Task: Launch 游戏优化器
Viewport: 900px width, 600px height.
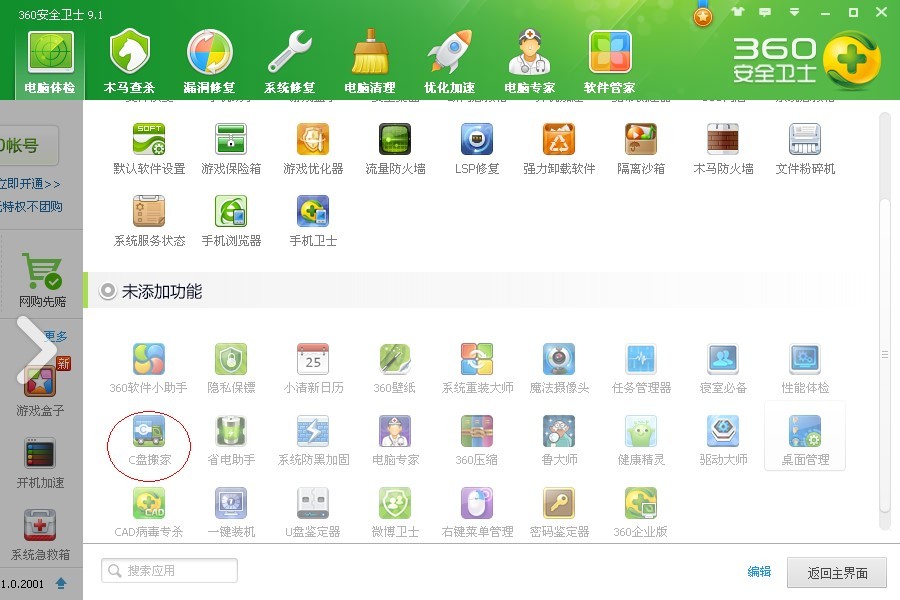Action: [313, 148]
